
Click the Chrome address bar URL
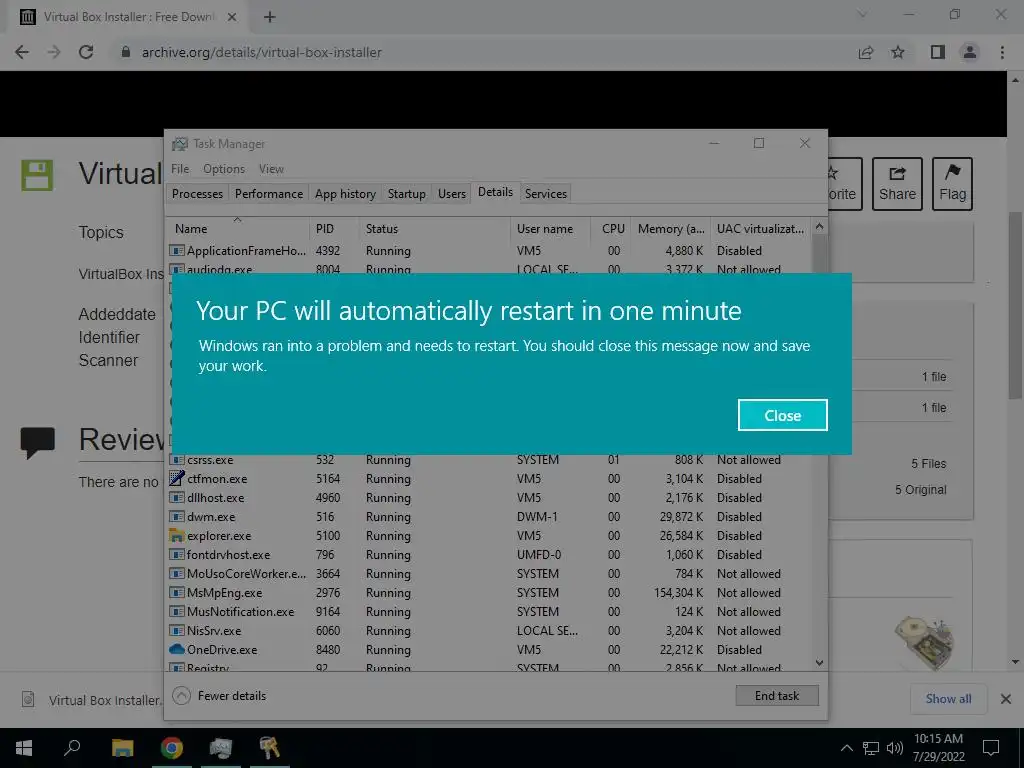(x=261, y=52)
